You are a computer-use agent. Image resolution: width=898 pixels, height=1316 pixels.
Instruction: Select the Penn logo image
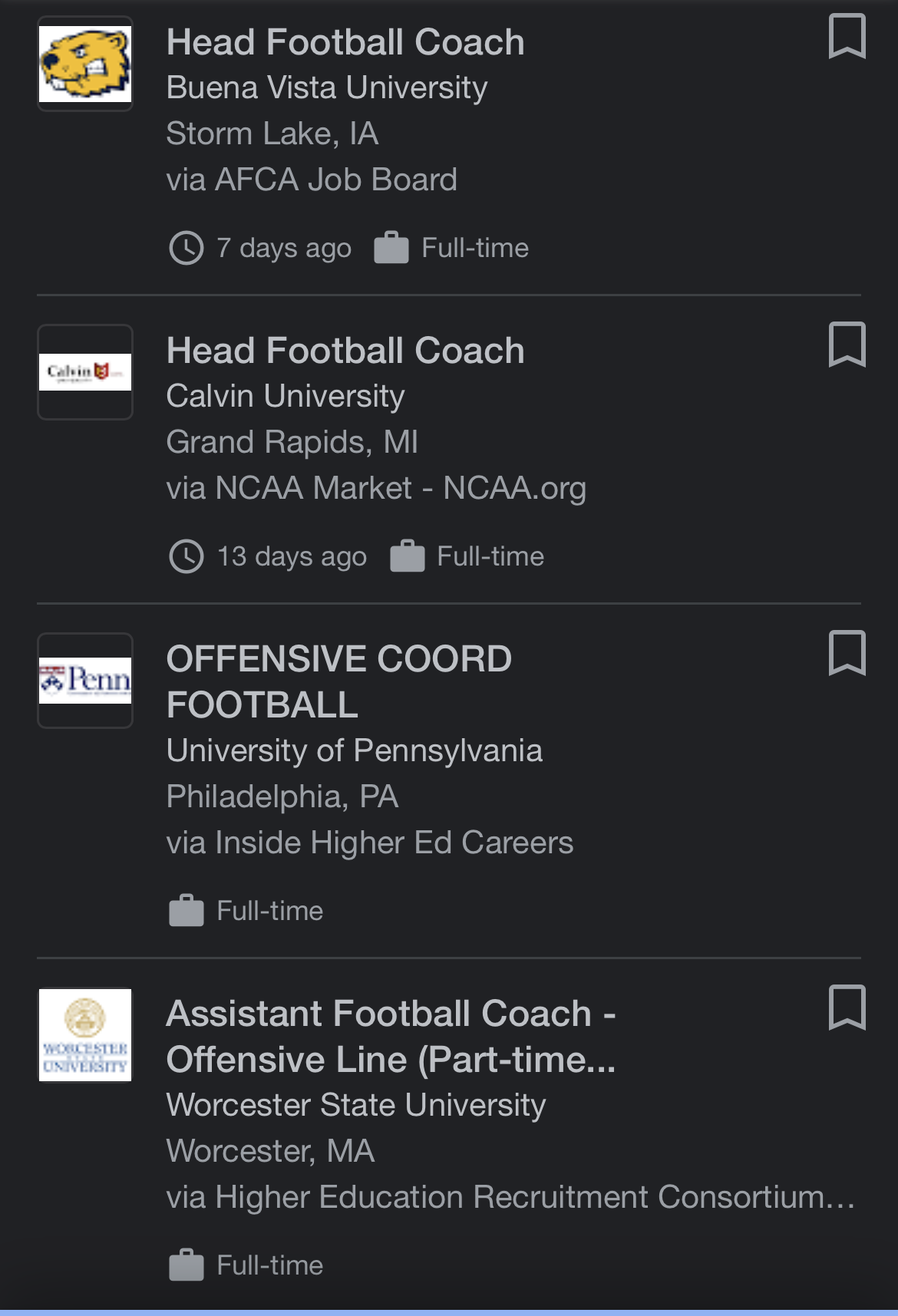pos(85,681)
